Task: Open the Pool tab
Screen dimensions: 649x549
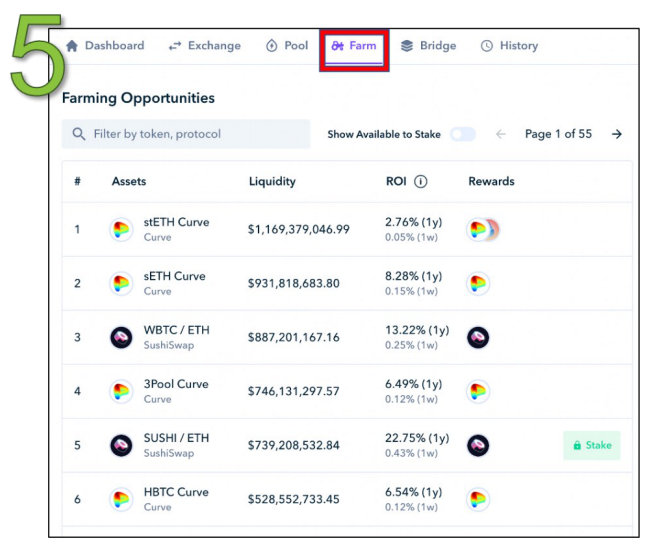Action: 287,46
